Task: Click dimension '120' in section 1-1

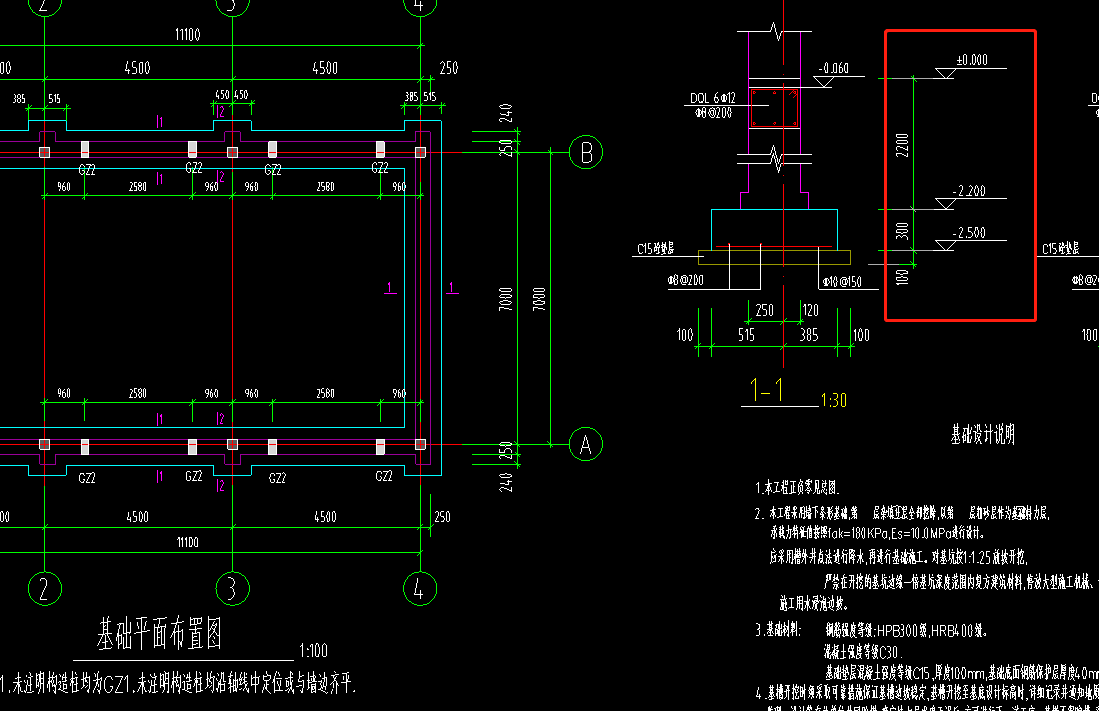Action: (x=810, y=310)
